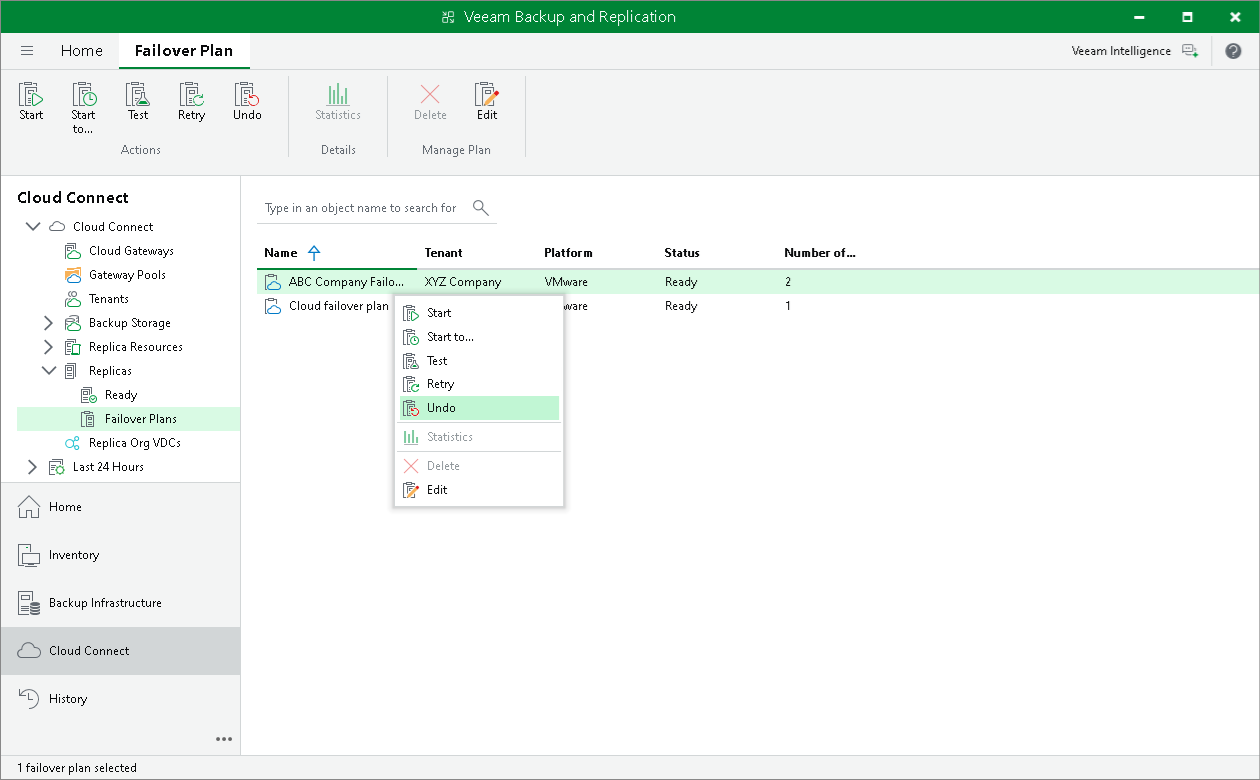Choose Undo in the context menu
The image size is (1260, 780).
479,408
